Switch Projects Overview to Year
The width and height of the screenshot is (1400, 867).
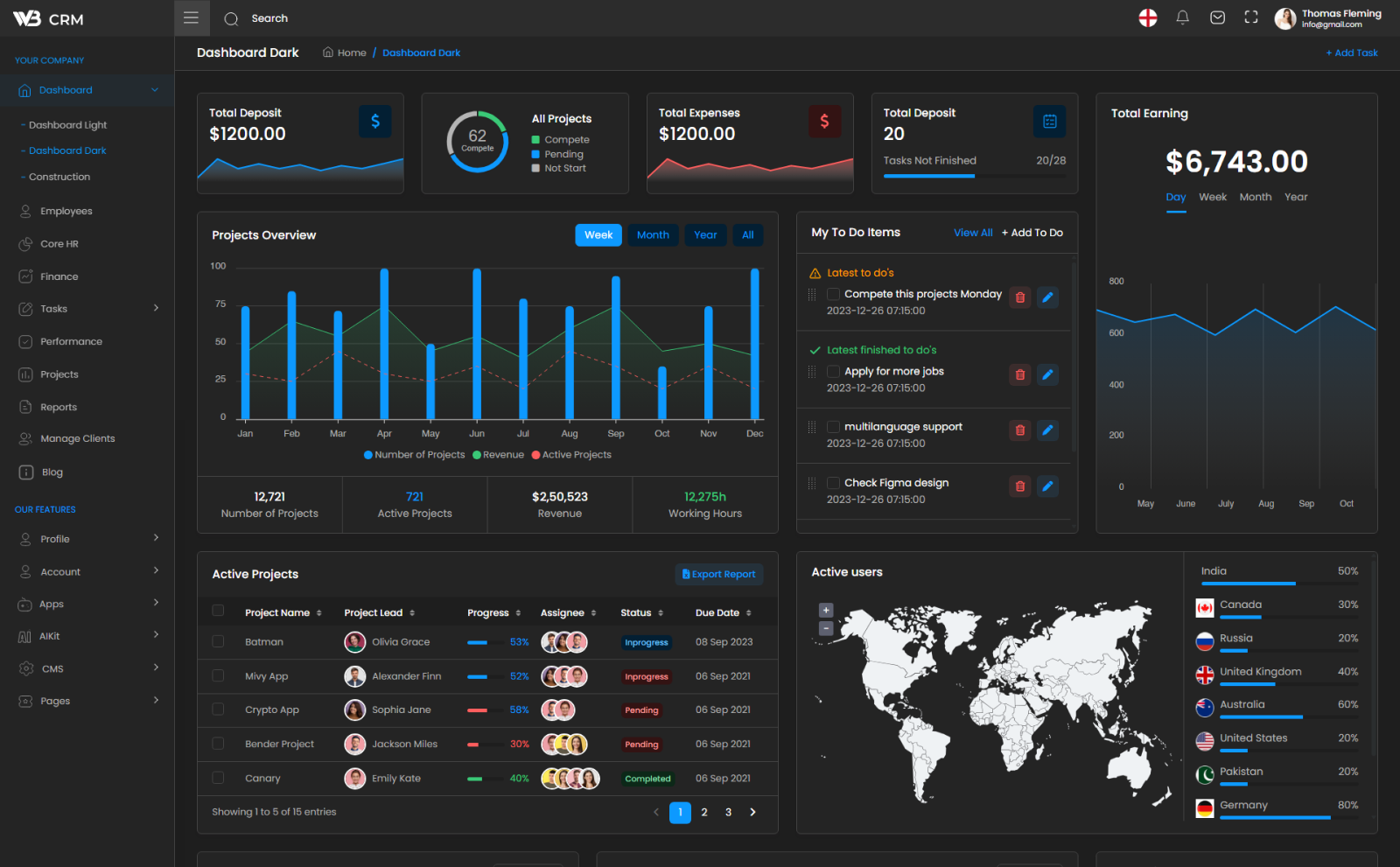[x=705, y=235]
